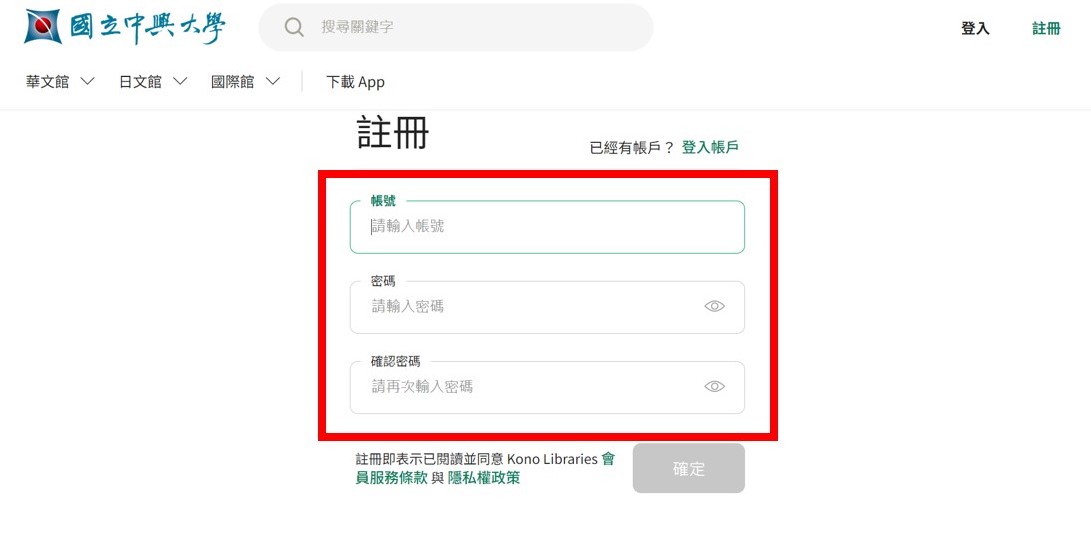Click the 搜尋關鍵字 search box
Image resolution: width=1091 pixels, height=540 pixels.
[470, 27]
